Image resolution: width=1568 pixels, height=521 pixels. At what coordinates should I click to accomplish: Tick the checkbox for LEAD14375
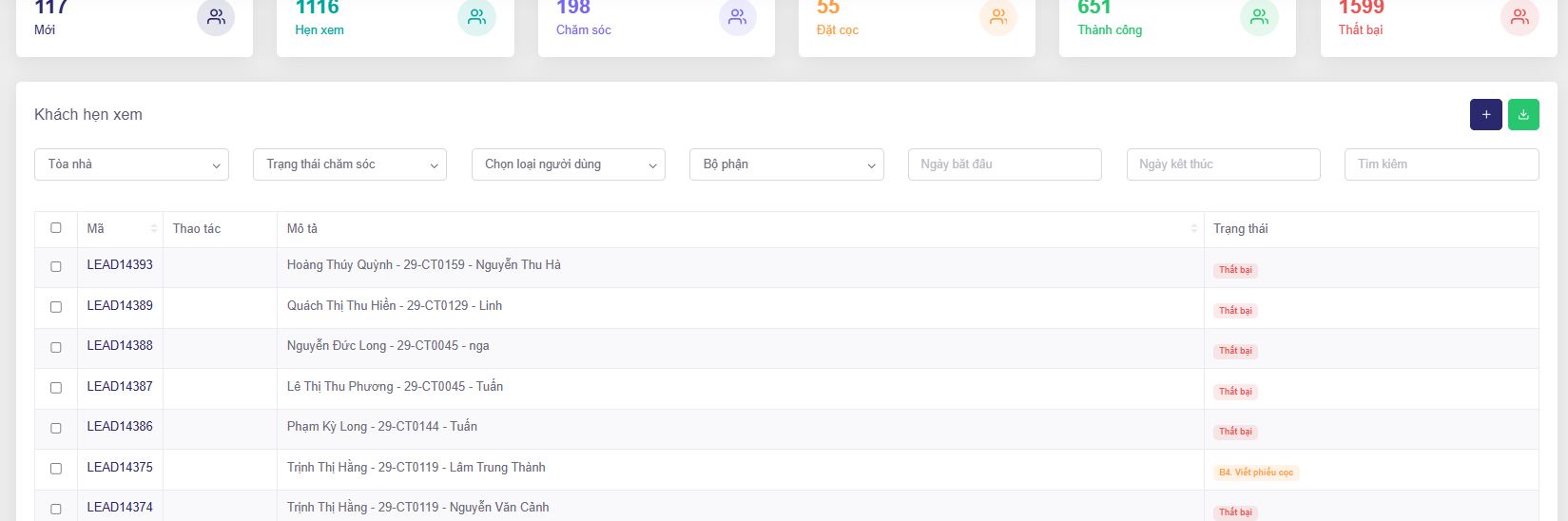(x=56, y=469)
